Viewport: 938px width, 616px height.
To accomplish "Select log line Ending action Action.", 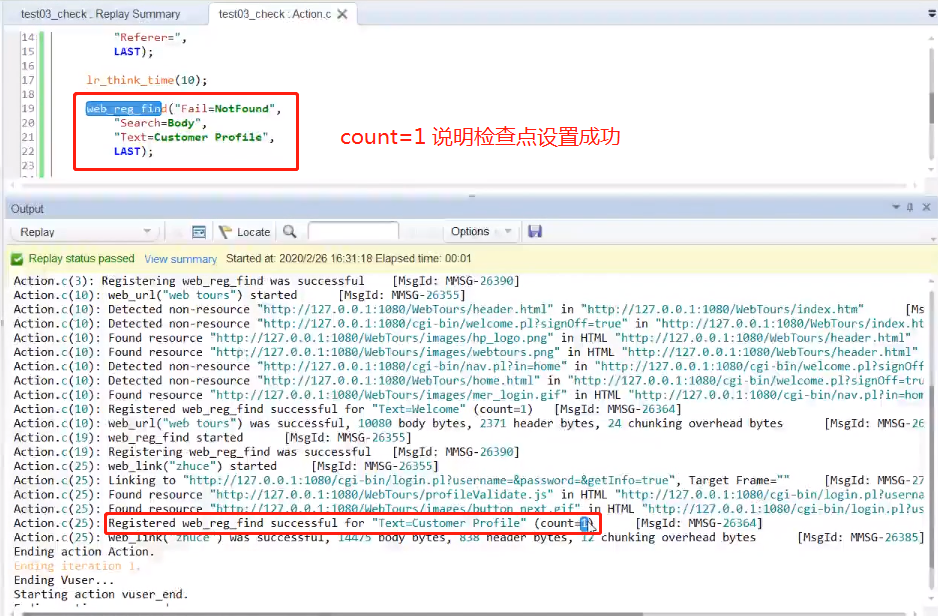I will click(84, 551).
